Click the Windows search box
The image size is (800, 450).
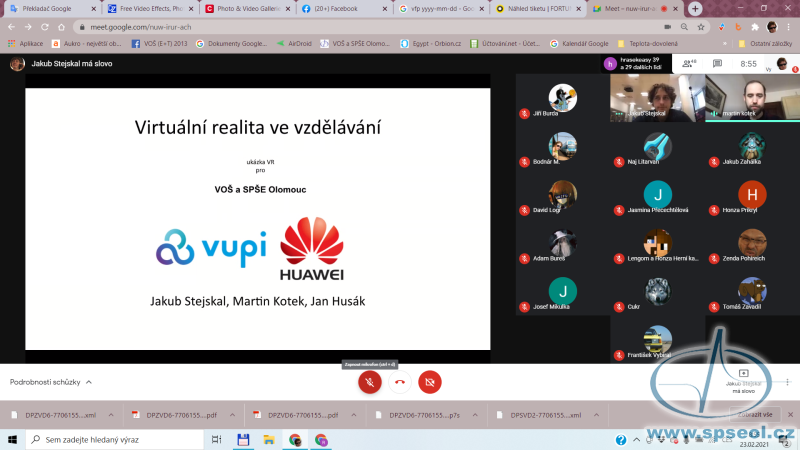114,440
